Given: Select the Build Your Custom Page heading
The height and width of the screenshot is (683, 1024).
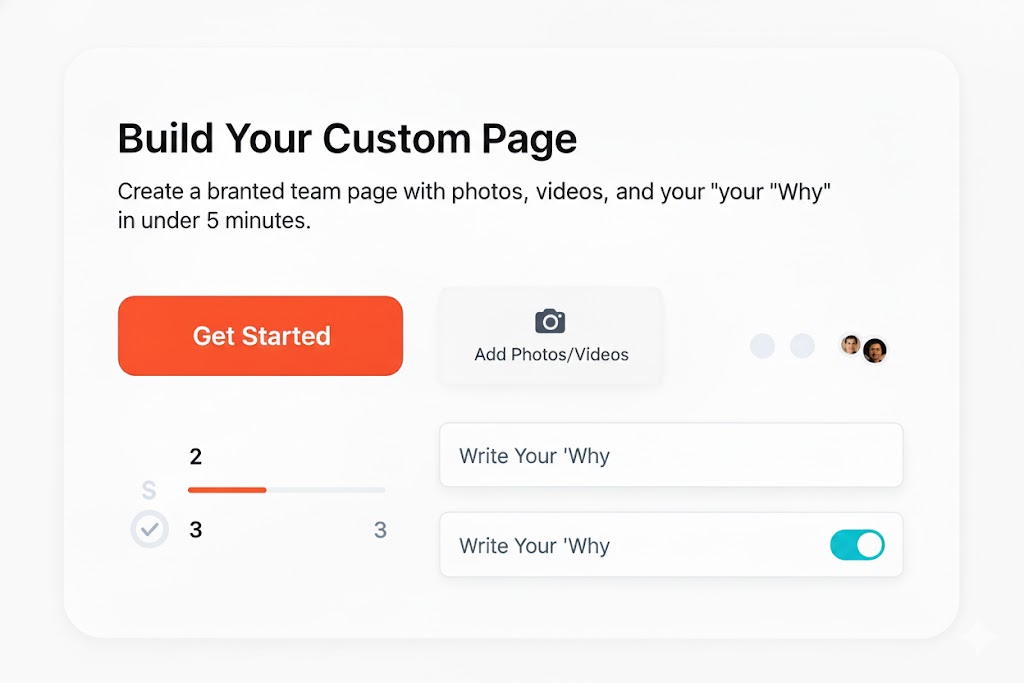Looking at the screenshot, I should pyautogui.click(x=347, y=139).
